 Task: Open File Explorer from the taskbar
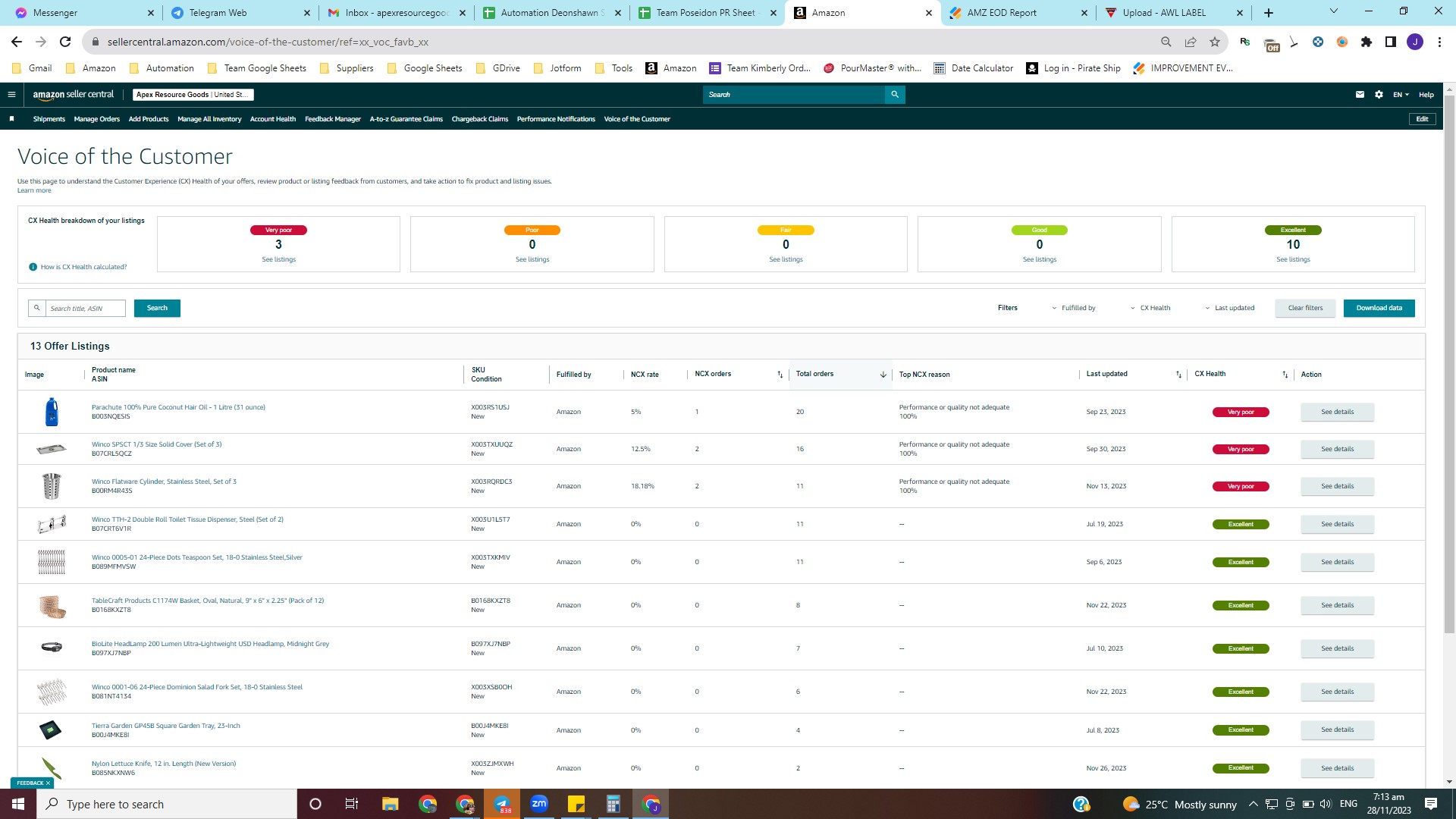tap(391, 804)
